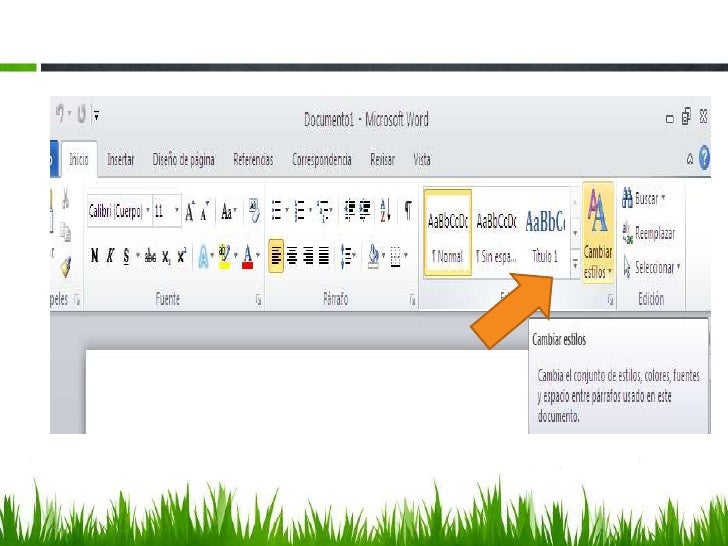The width and height of the screenshot is (728, 546).
Task: Open the Estilos dialog launcher
Action: click(x=610, y=301)
